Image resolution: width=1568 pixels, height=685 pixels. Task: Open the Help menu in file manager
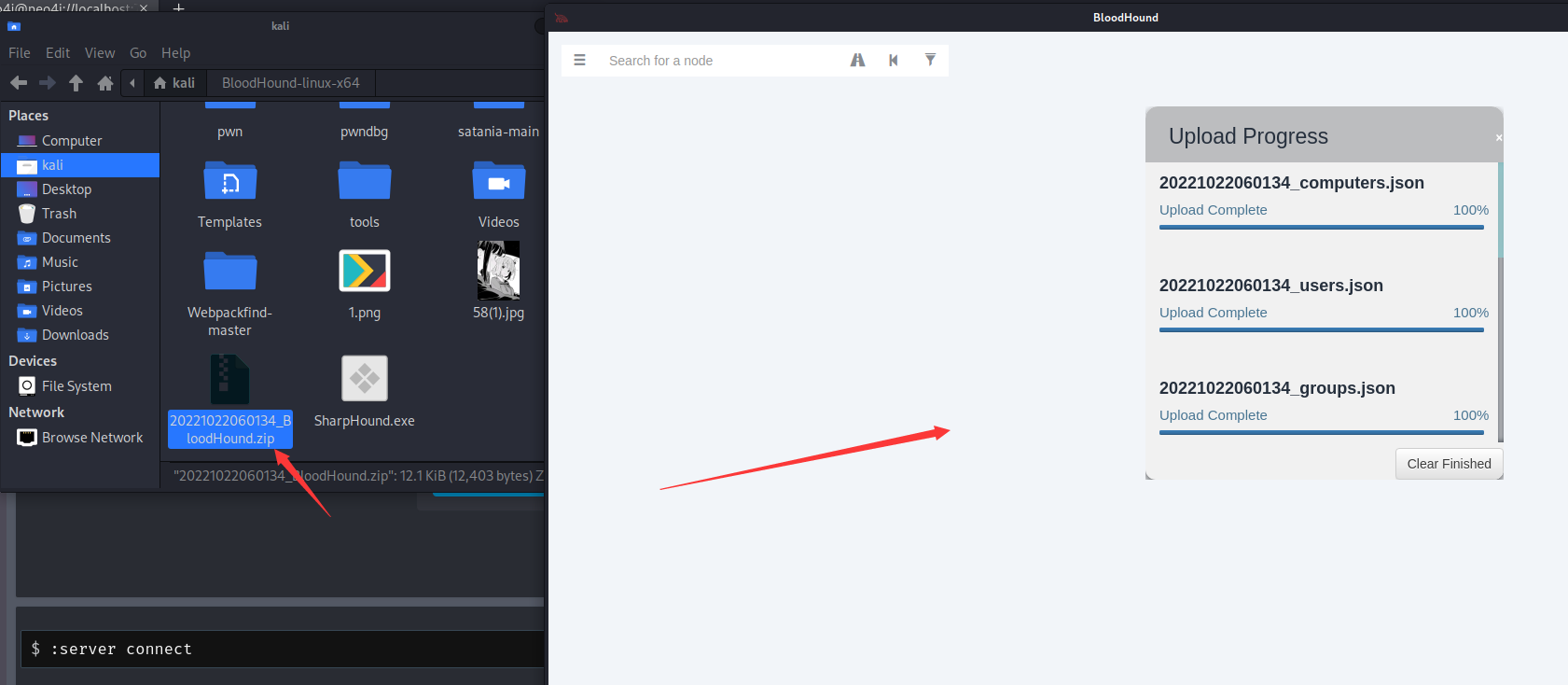(175, 53)
